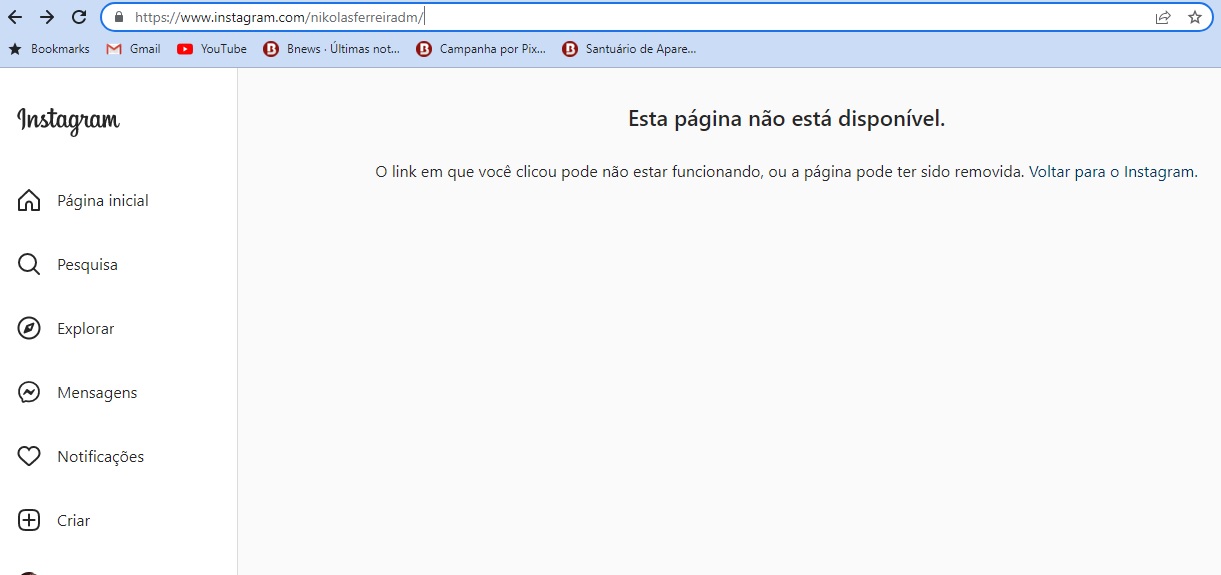This screenshot has width=1221, height=575.
Task: Open Explorar in sidebar
Action: click(86, 329)
